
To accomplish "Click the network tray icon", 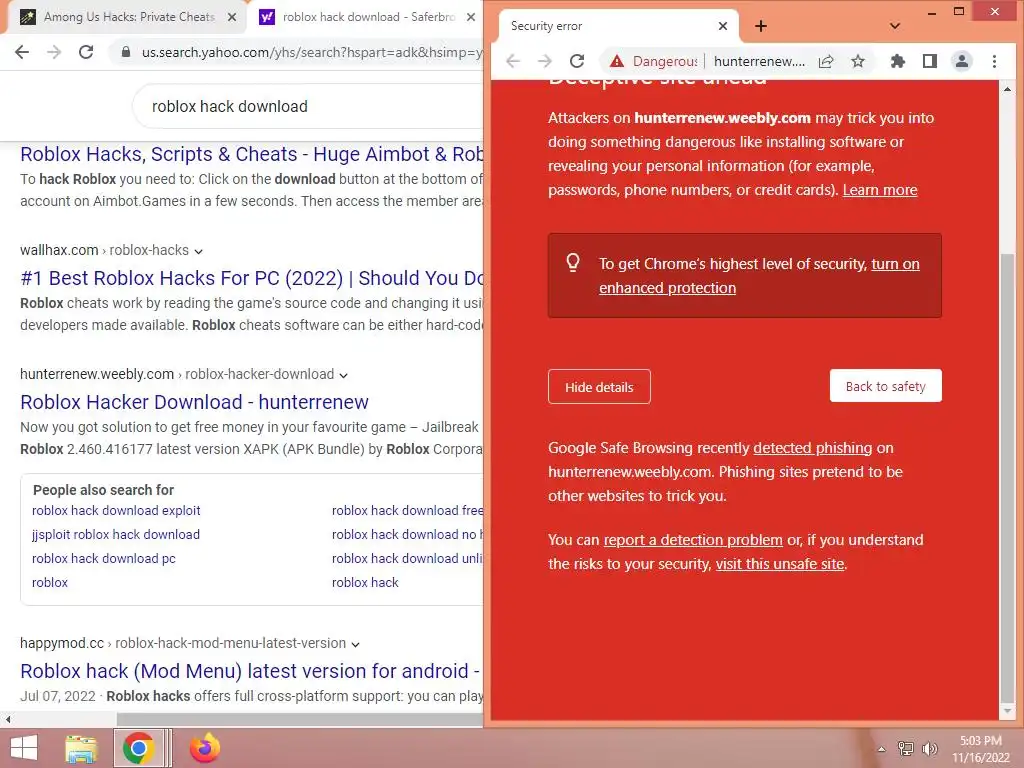I will [905, 748].
